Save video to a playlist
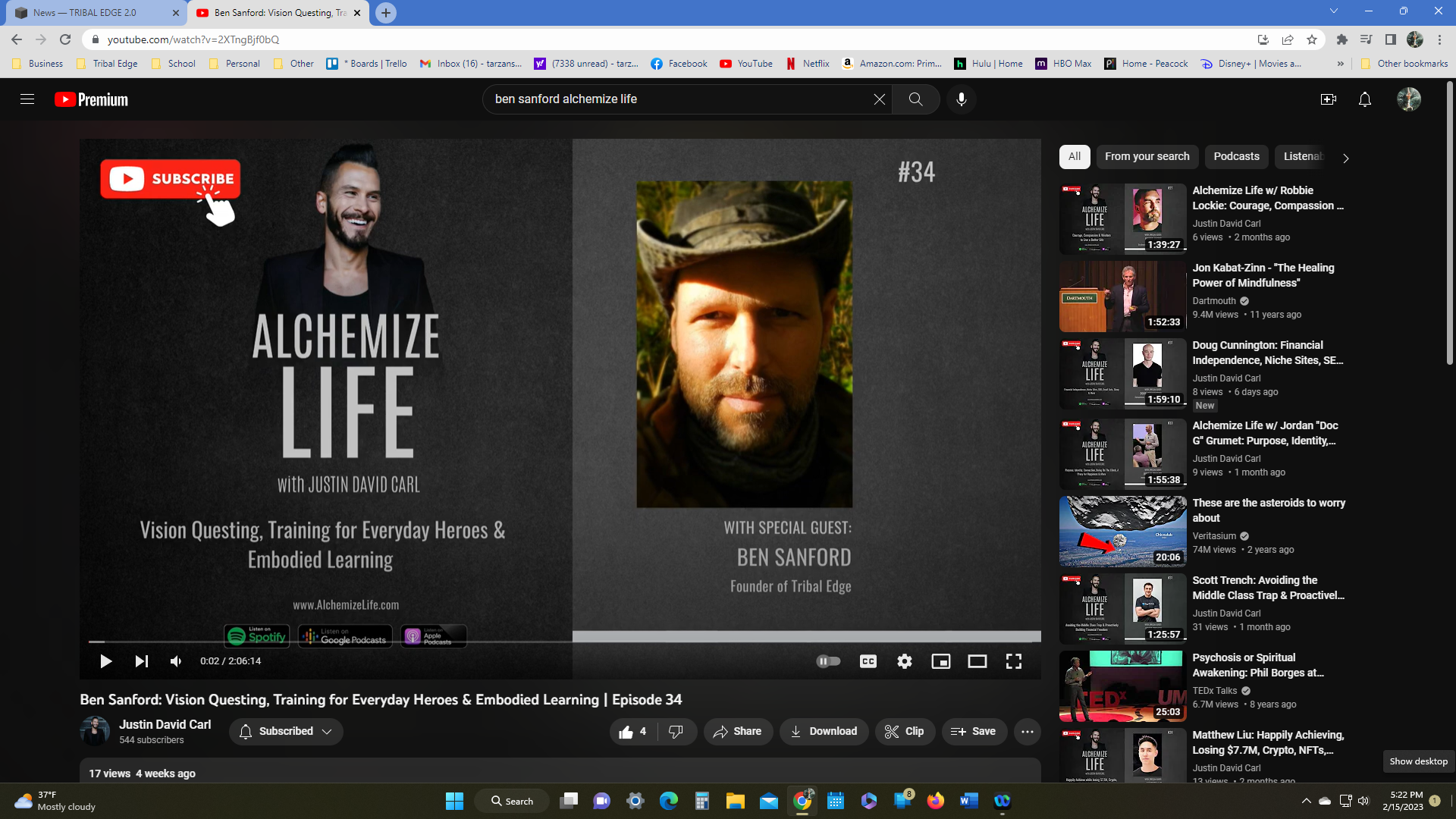The width and height of the screenshot is (1456, 819). [x=974, y=732]
